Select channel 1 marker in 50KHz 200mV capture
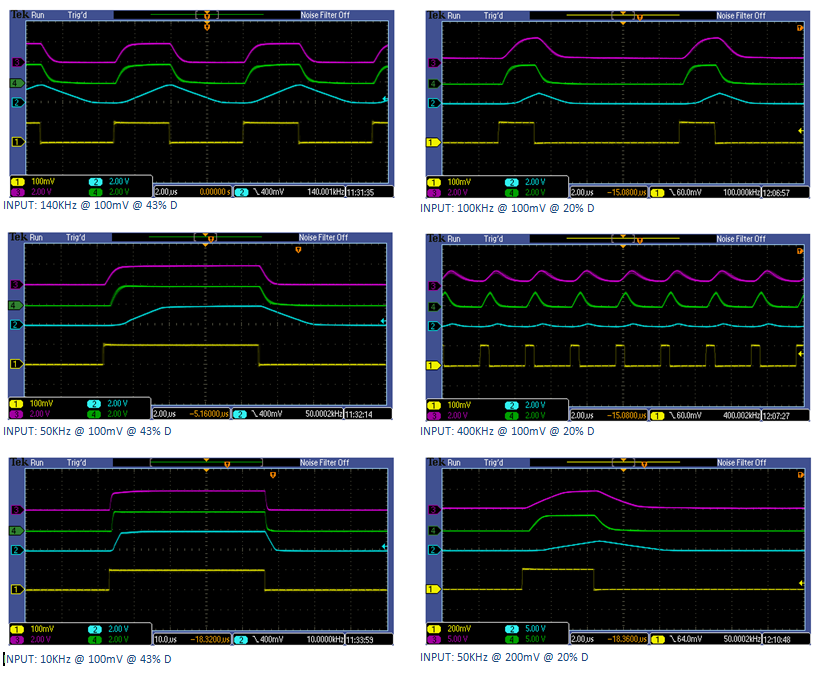822x677 pixels. [433, 589]
